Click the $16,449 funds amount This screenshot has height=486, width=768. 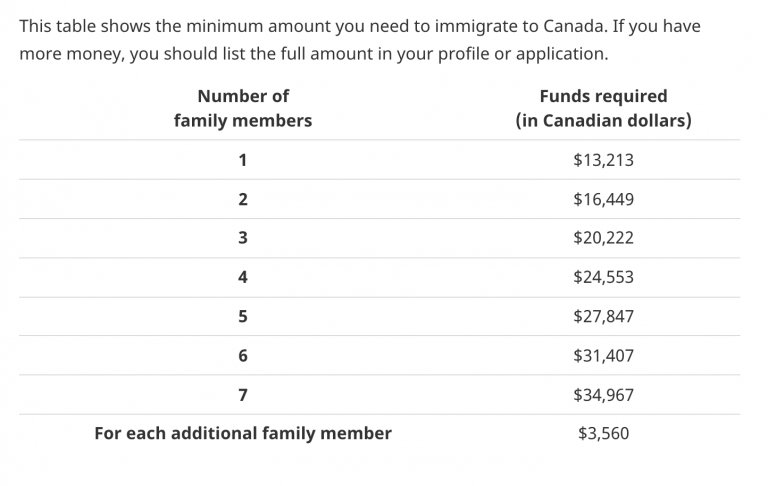click(x=603, y=199)
